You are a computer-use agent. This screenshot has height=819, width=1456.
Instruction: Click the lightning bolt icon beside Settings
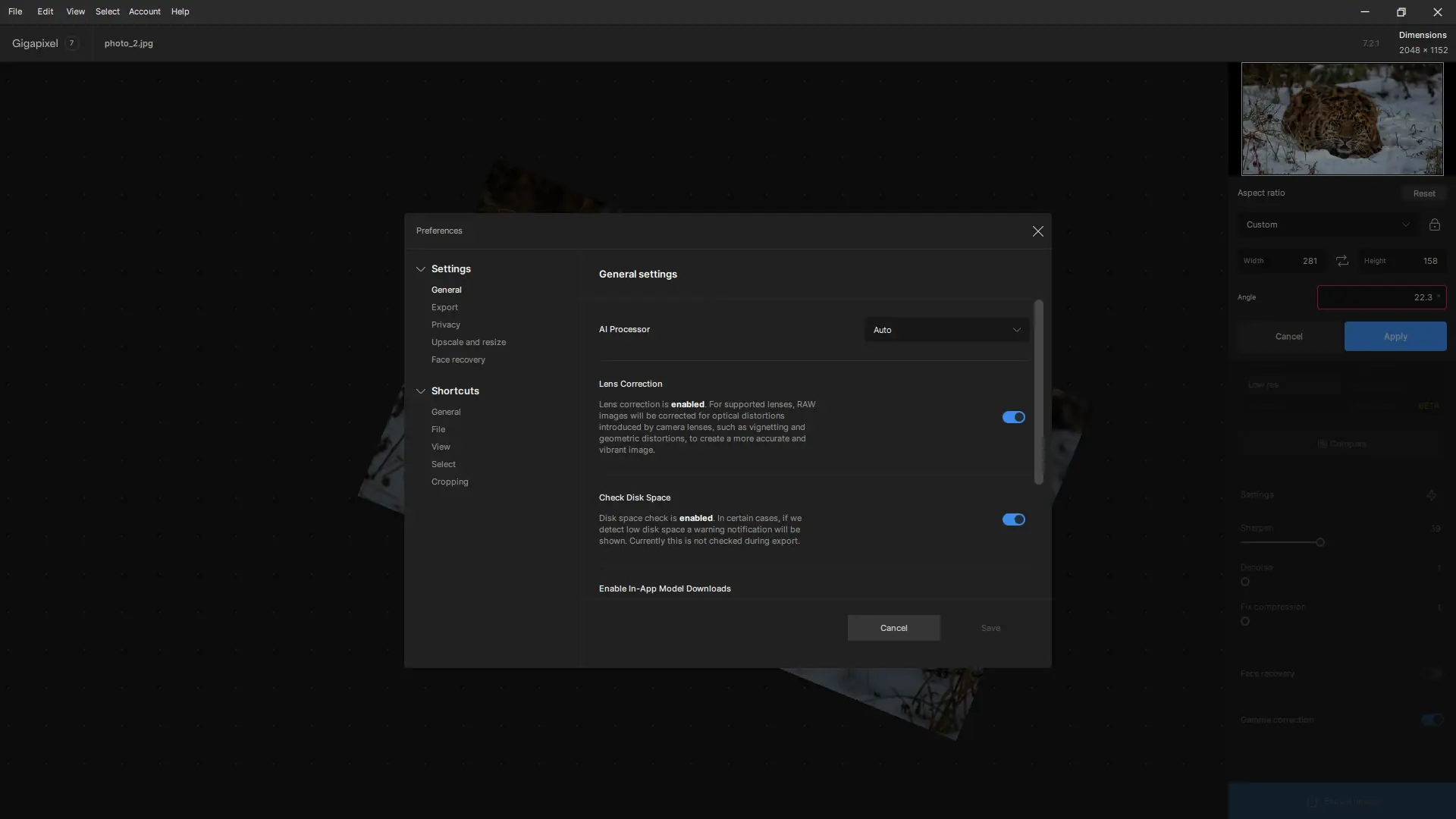pos(1431,495)
